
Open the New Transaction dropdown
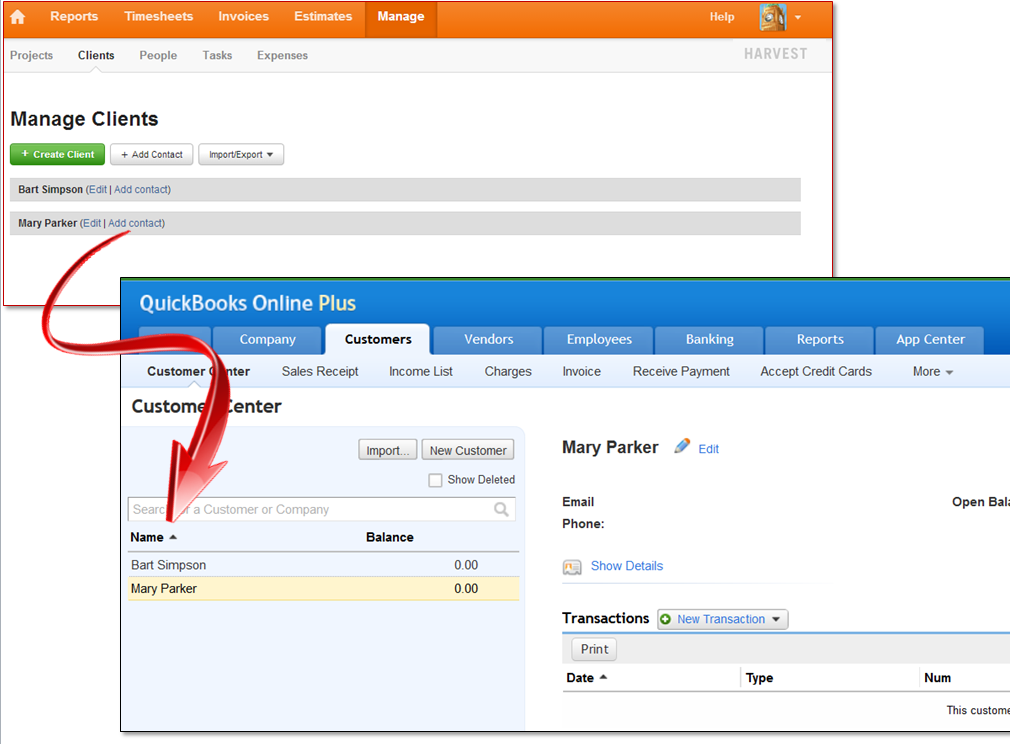pyautogui.click(x=723, y=619)
